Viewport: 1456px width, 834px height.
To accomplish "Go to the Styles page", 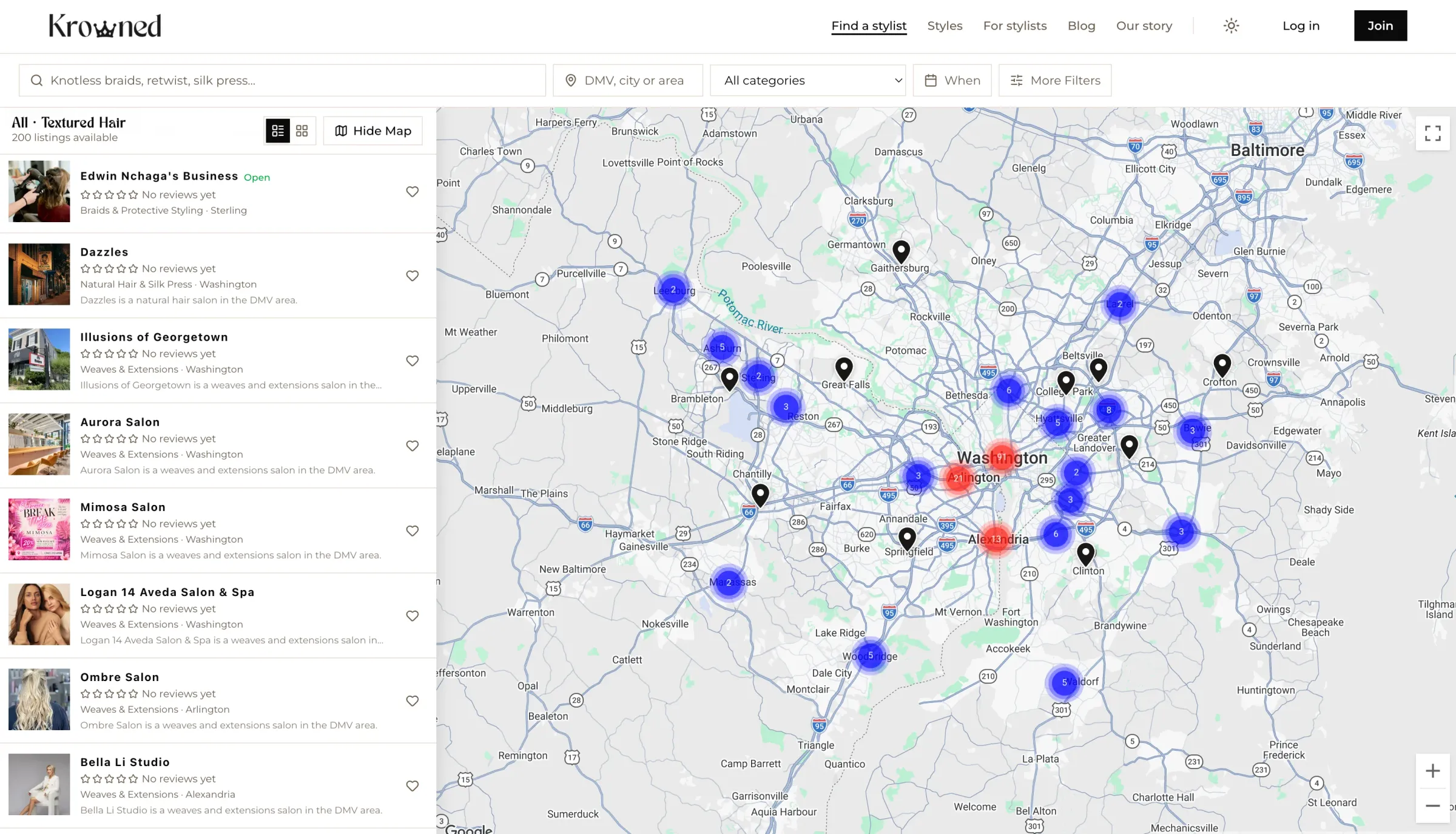I will pyautogui.click(x=945, y=25).
